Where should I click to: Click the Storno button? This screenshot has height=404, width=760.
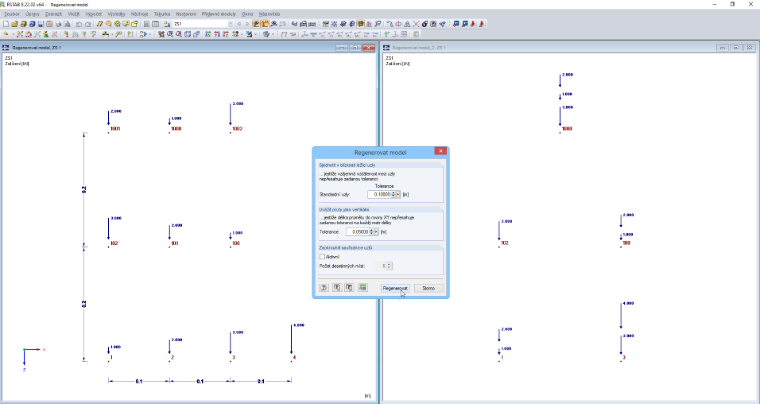[428, 288]
